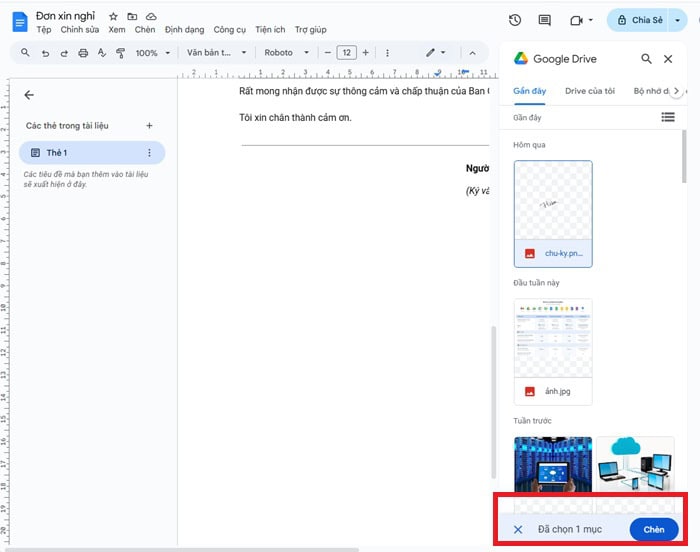
Task: Click the paint format roller icon
Action: coord(120,53)
